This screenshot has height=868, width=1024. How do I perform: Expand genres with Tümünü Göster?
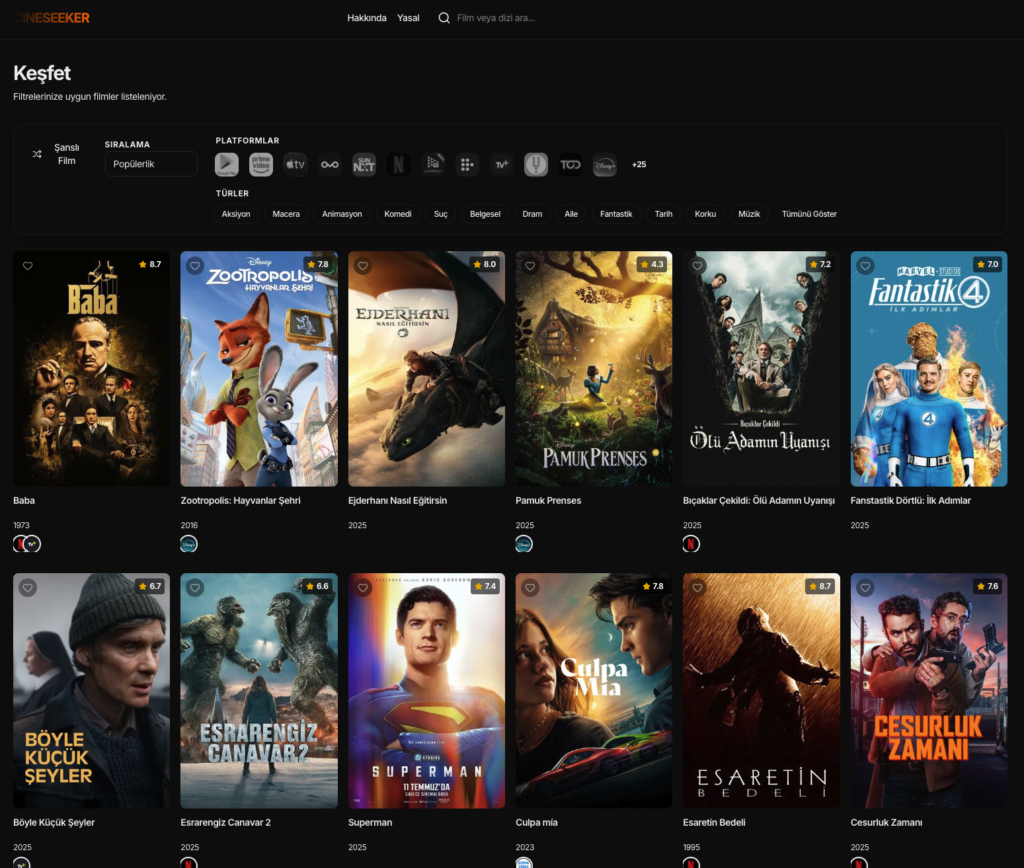tap(809, 214)
